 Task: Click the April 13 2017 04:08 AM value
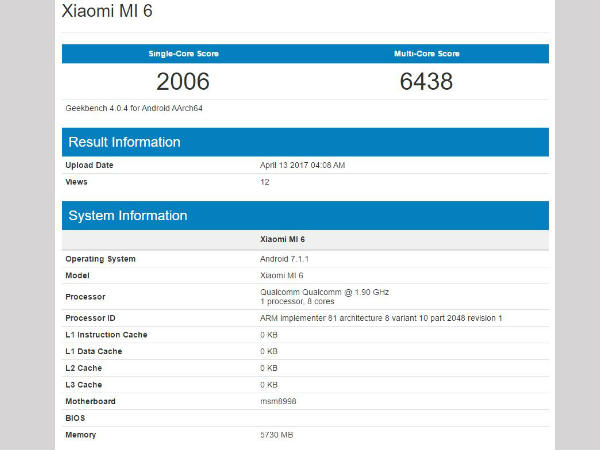[302, 165]
